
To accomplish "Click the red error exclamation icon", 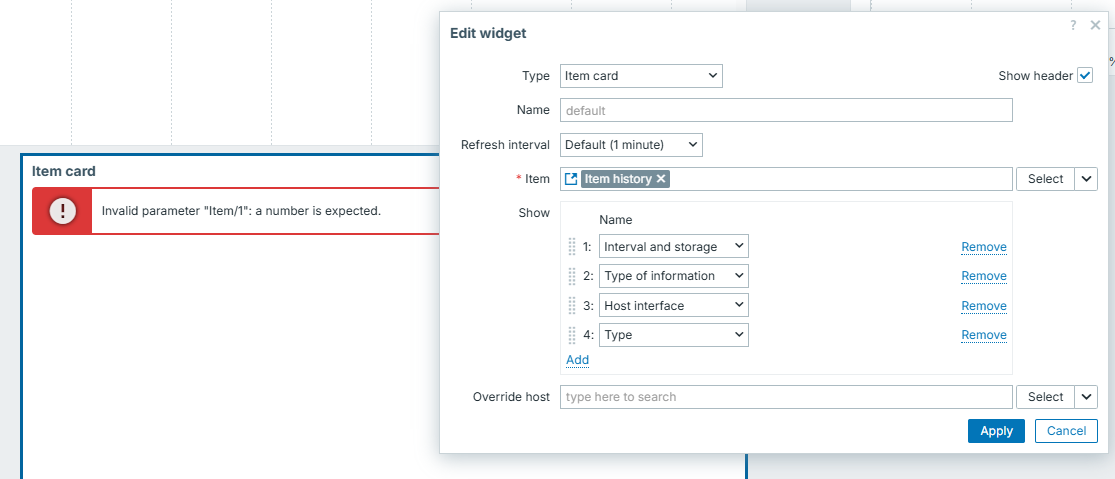I will click(x=62, y=211).
